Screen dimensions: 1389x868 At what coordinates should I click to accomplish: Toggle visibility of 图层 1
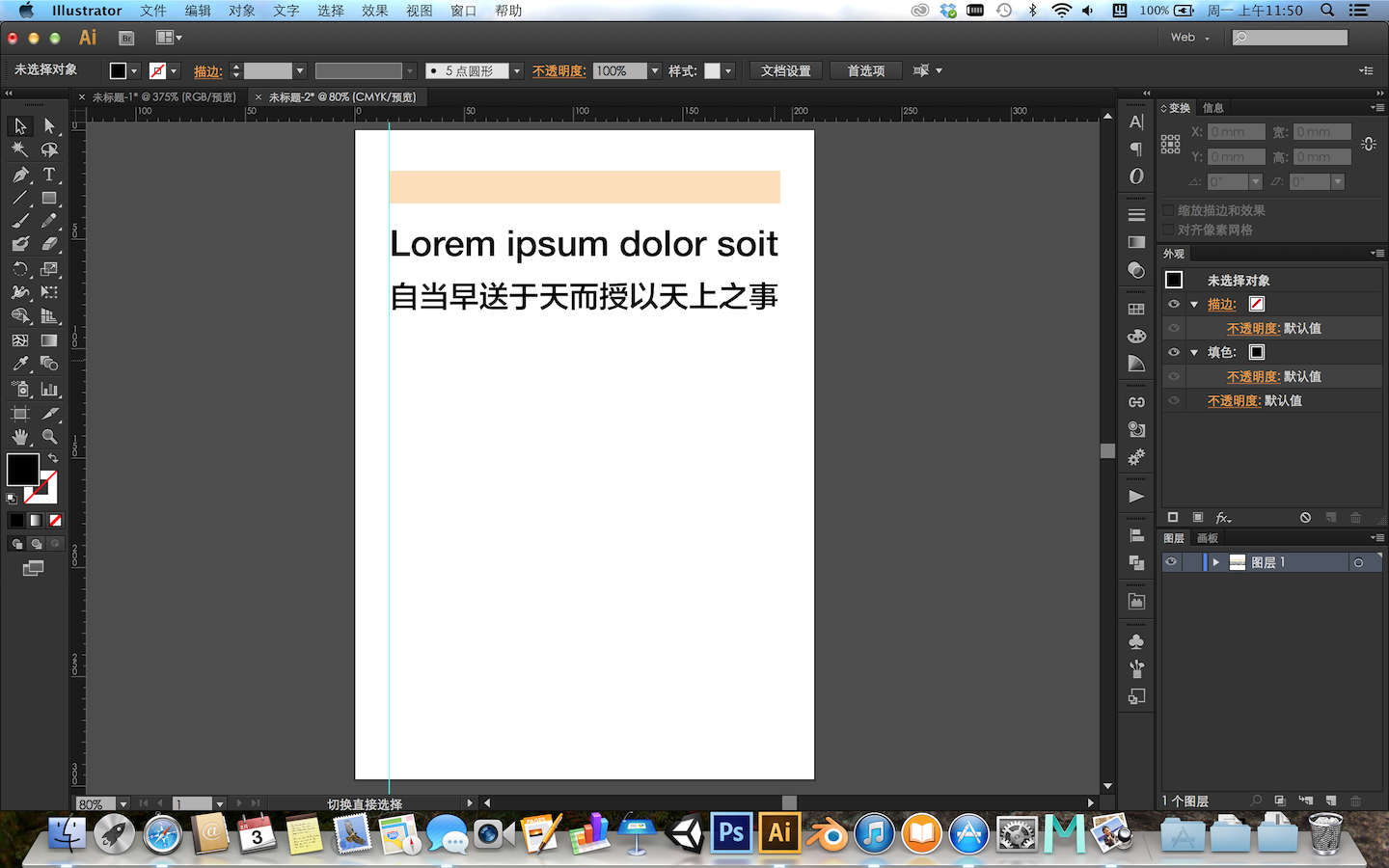pos(1170,561)
